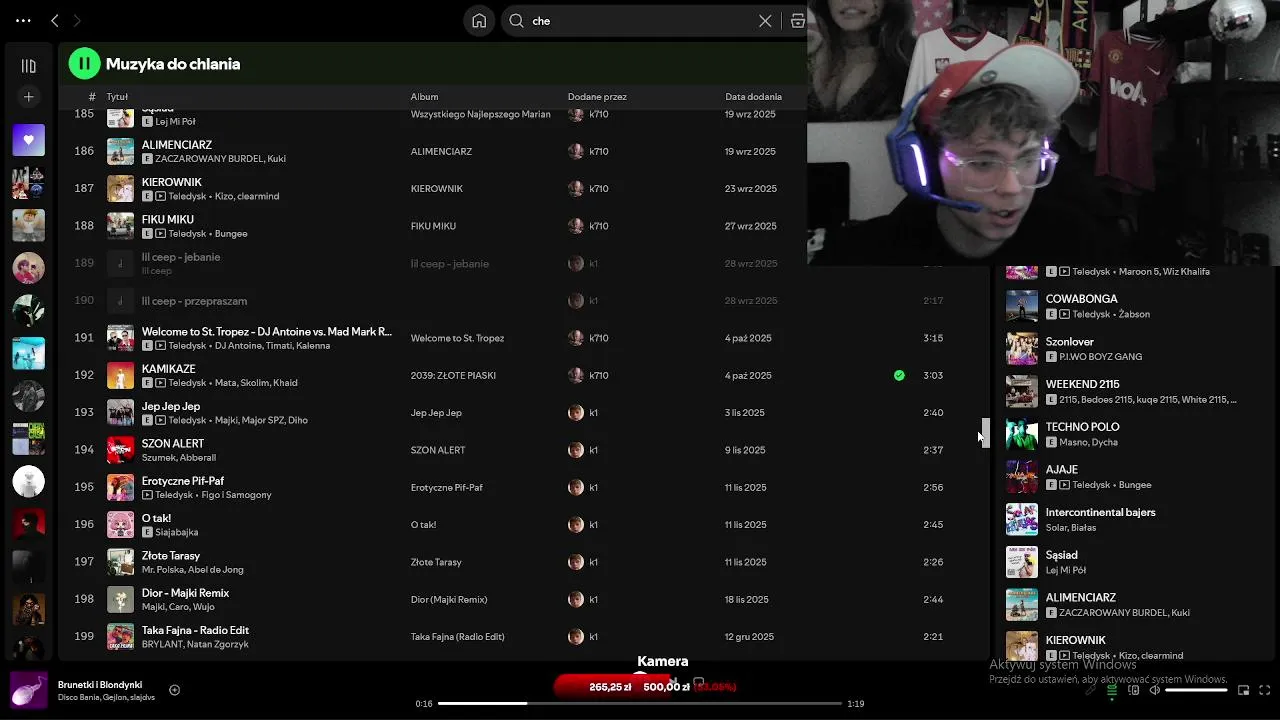1280x720 pixels.
Task: Open Liked Songs heart tile
Action: [28, 140]
